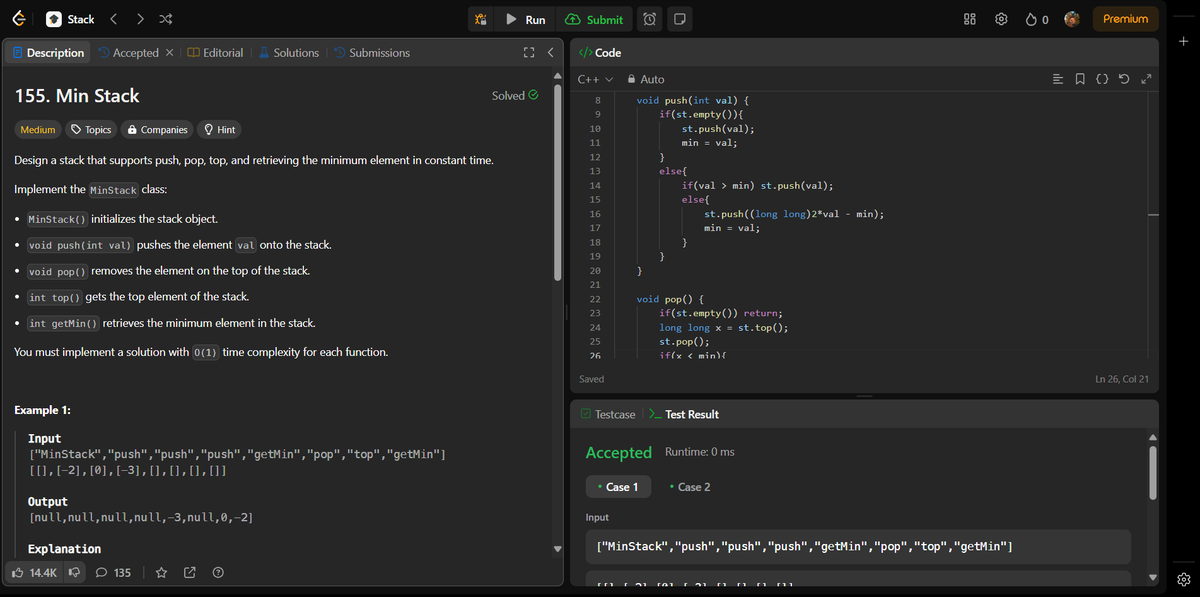
Task: Click the Medium difficulty badge
Action: [x=38, y=130]
